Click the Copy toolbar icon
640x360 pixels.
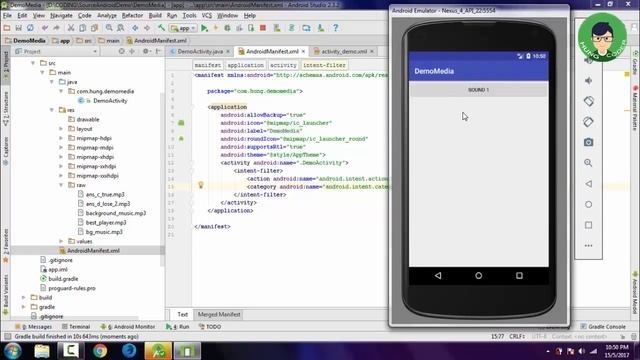82,28
